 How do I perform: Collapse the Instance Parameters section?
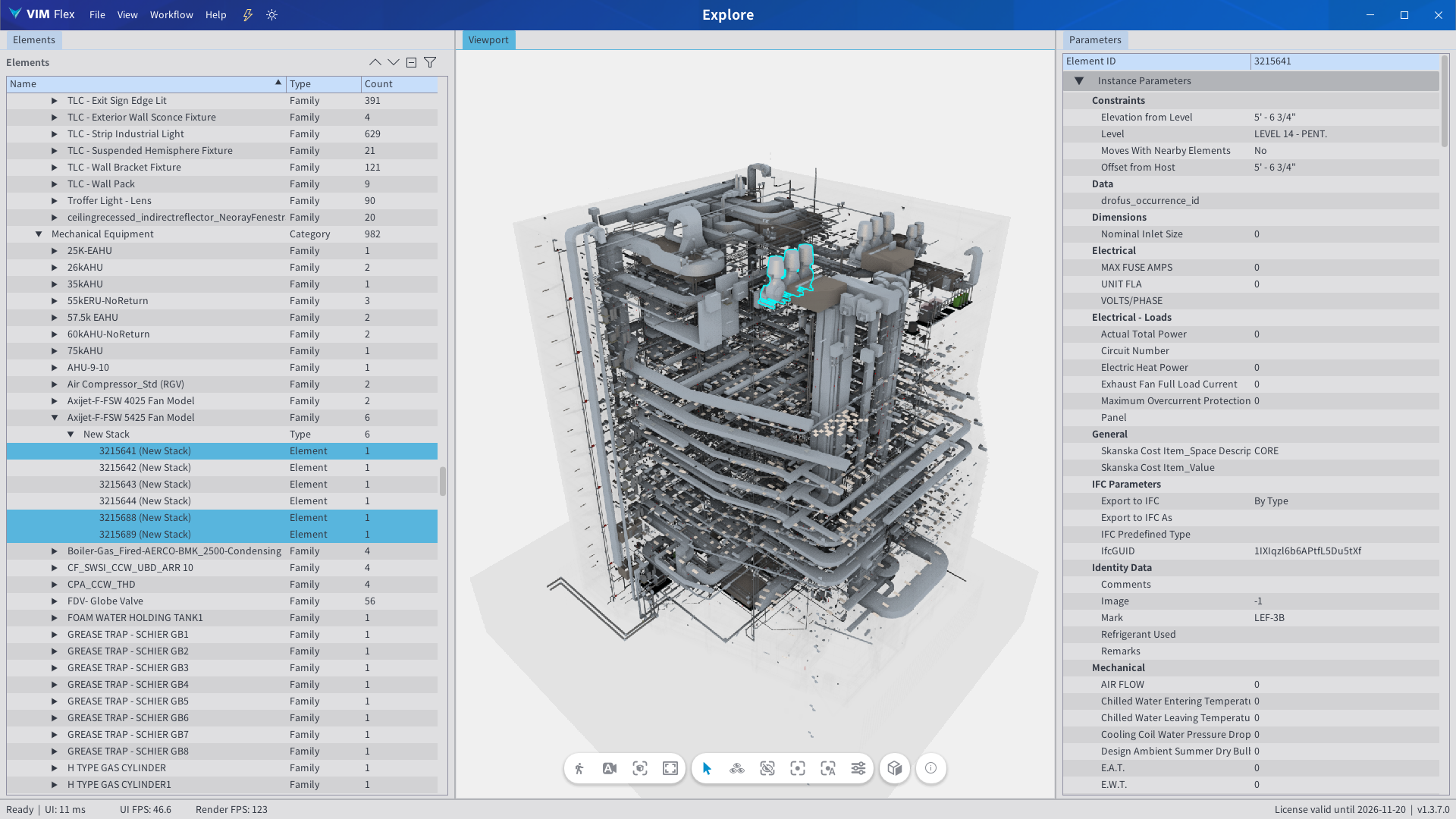(1079, 80)
